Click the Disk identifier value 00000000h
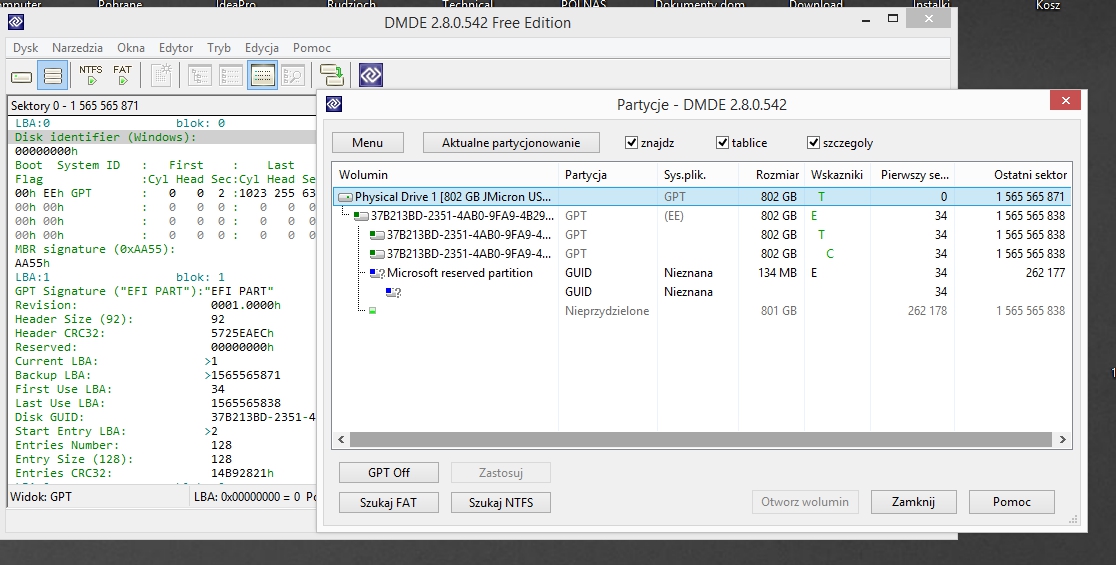 [46, 151]
